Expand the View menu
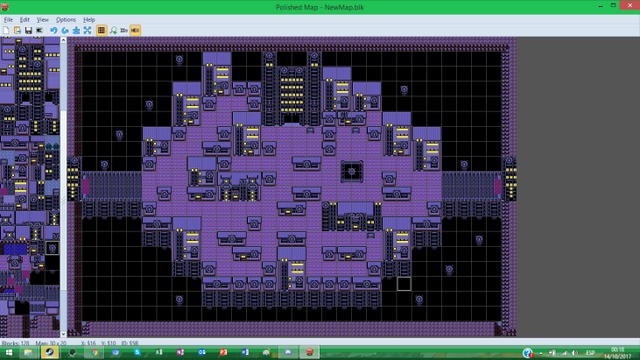This screenshot has width=640, height=360. coord(42,20)
